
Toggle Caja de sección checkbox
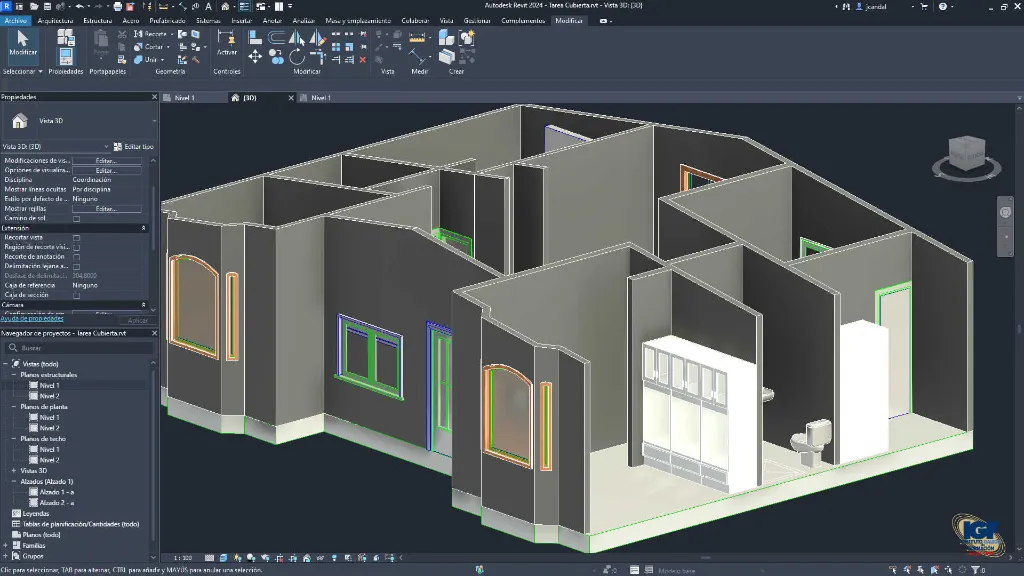76,295
